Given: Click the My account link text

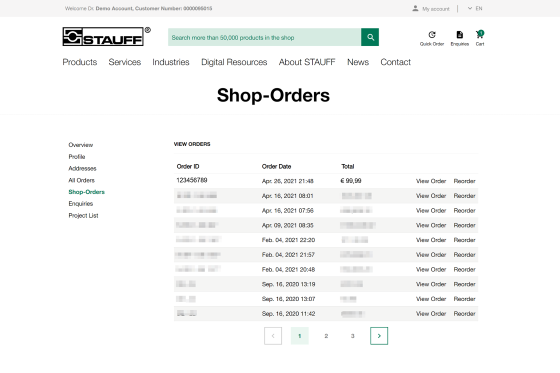Looking at the screenshot, I should pos(436,9).
